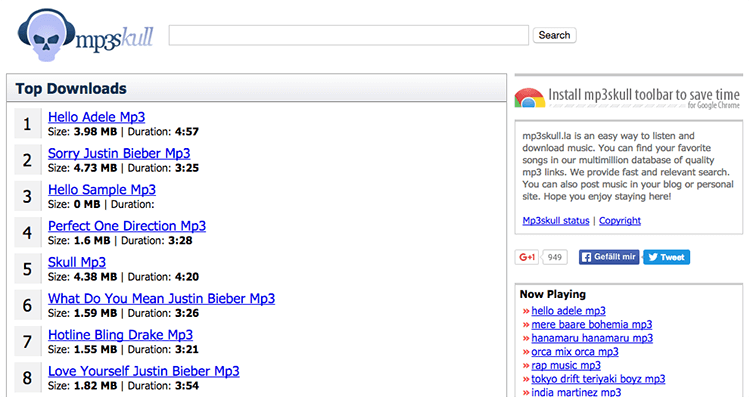Click rank number 7 box
Viewport: 750px width, 397px height.
[28, 342]
